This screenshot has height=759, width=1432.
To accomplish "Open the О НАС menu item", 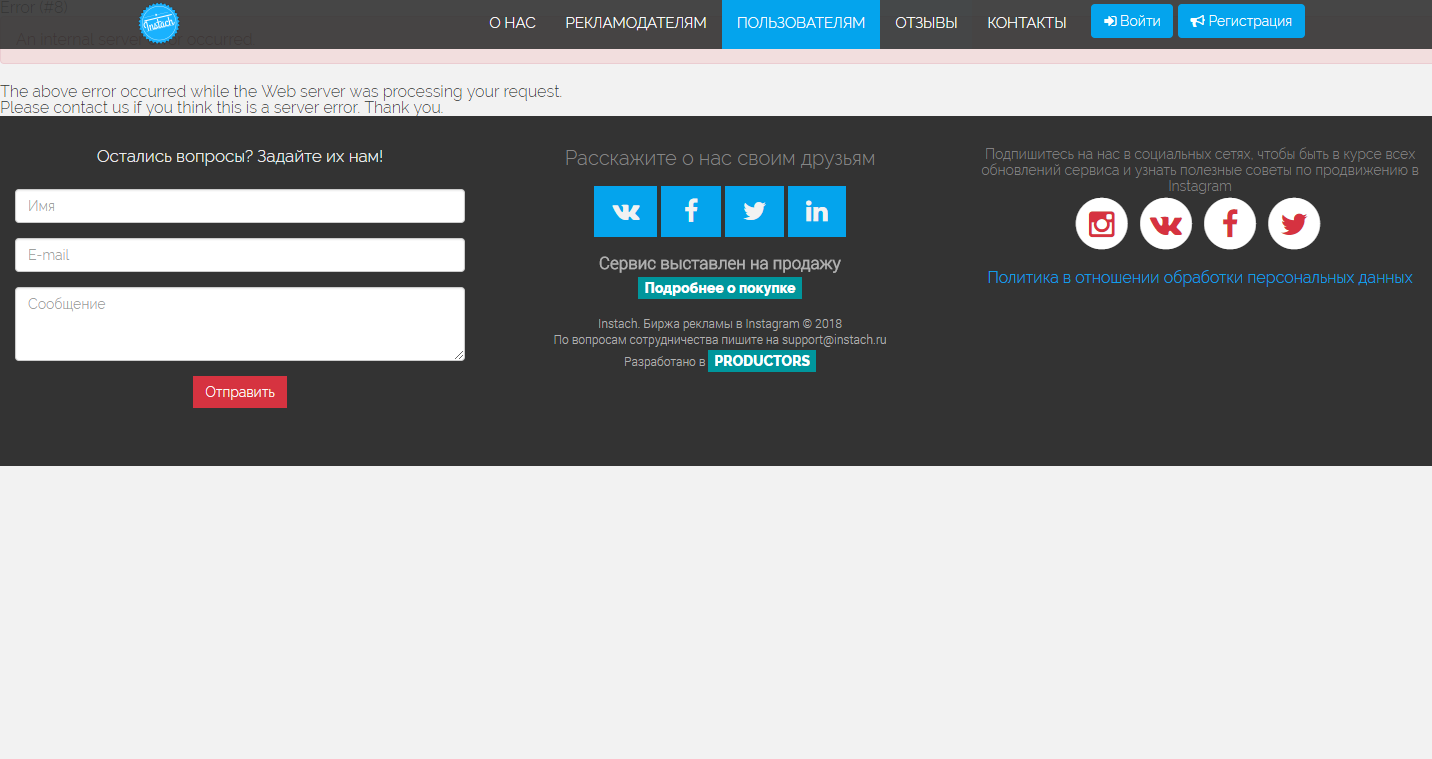I will (x=512, y=23).
